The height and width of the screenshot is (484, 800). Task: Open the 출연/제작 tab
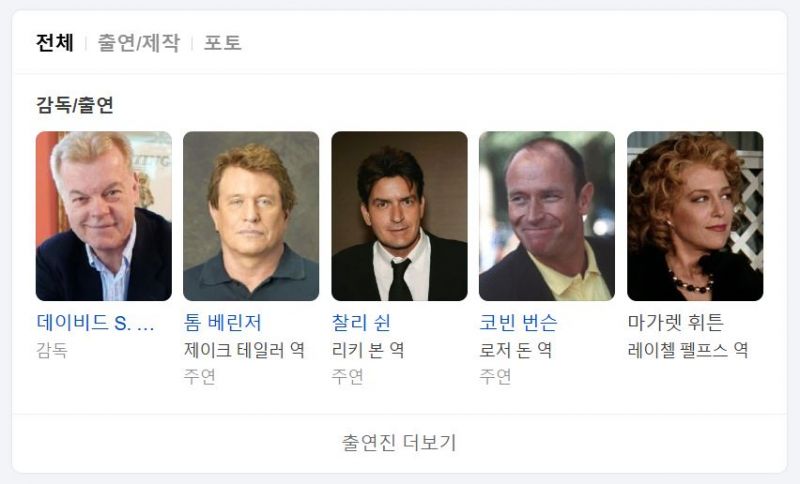[138, 43]
